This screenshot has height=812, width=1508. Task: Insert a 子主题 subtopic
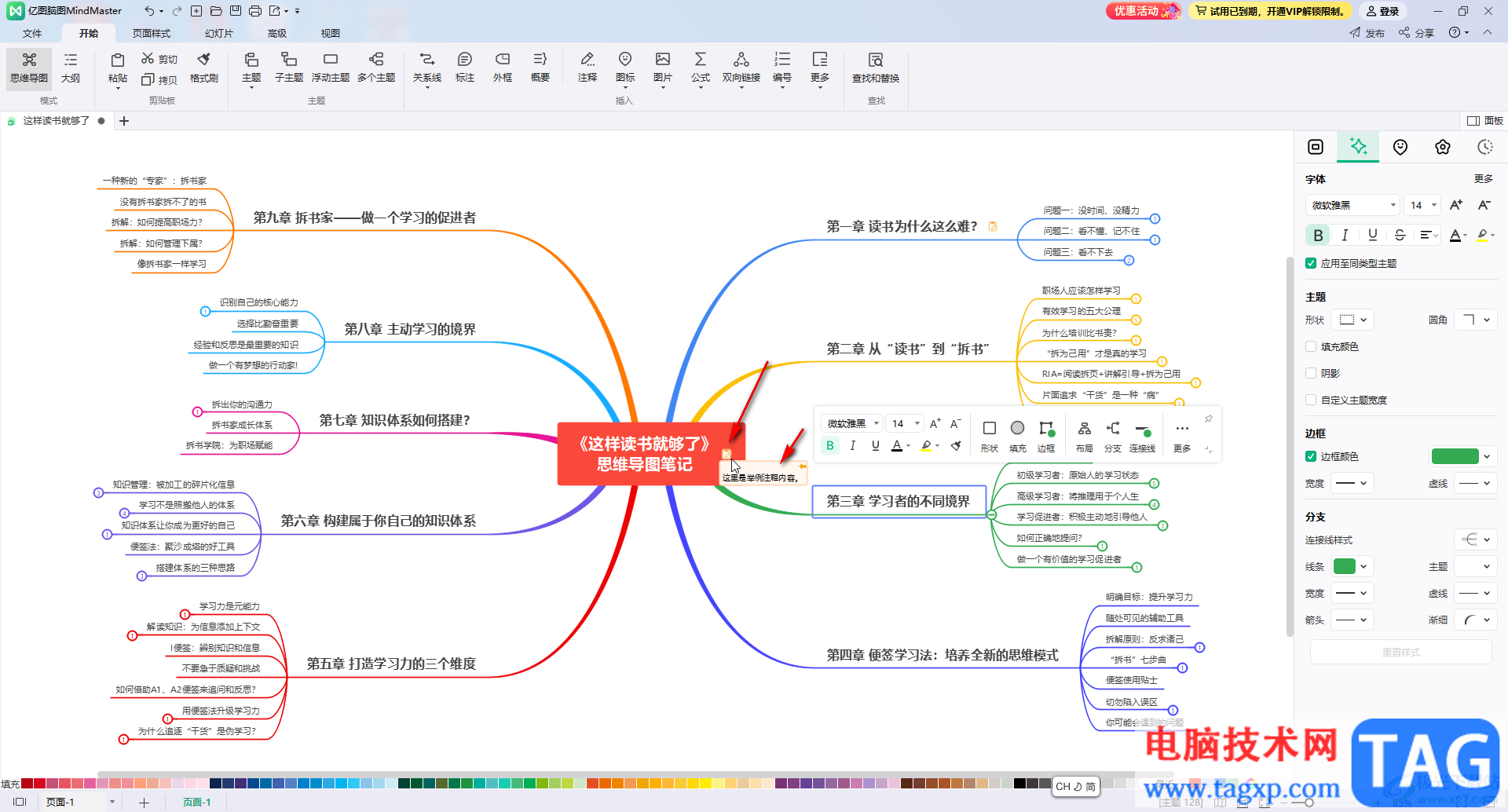[x=289, y=67]
